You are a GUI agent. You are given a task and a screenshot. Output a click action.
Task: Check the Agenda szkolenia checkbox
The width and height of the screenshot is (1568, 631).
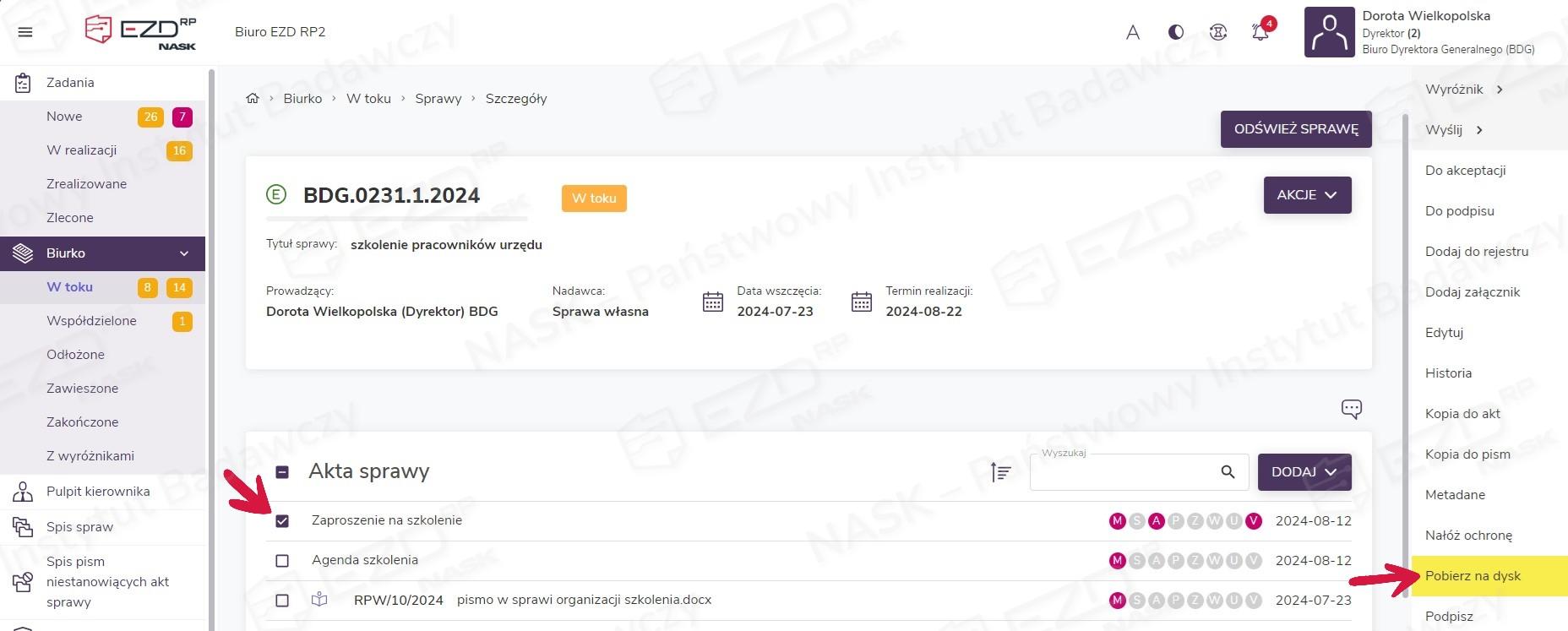click(x=282, y=561)
